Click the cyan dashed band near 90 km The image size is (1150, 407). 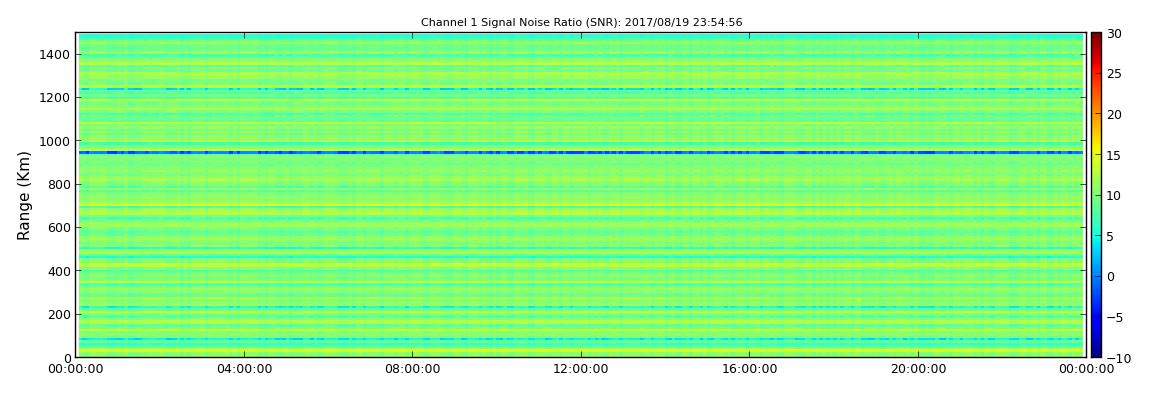[580, 339]
